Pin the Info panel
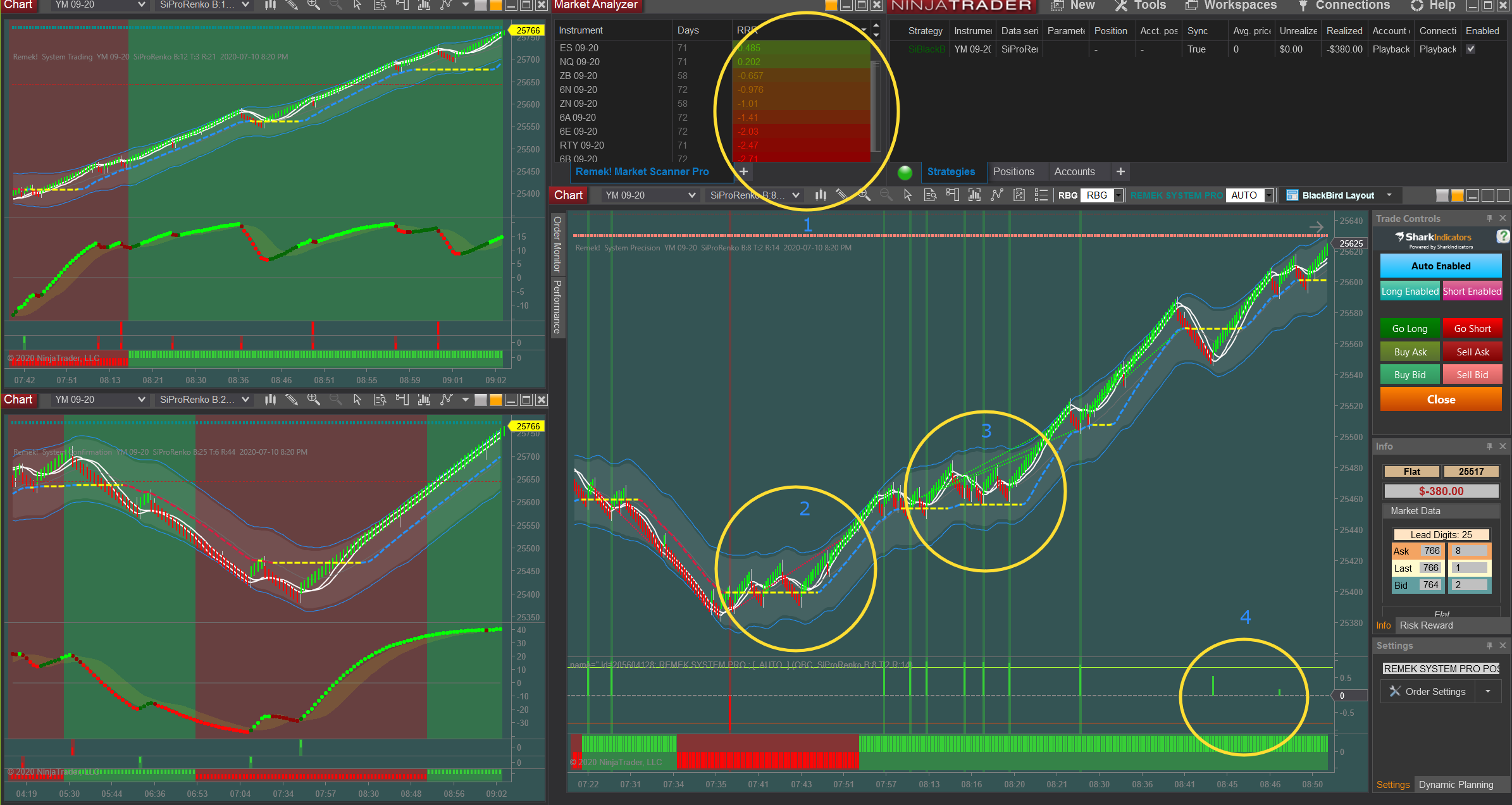 click(1489, 446)
